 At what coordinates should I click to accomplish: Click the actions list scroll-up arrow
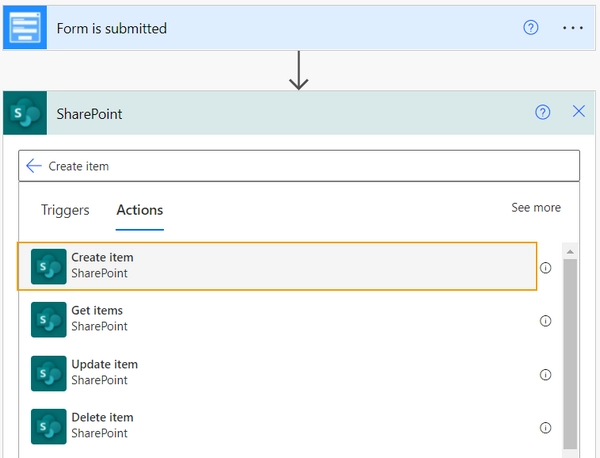point(570,252)
